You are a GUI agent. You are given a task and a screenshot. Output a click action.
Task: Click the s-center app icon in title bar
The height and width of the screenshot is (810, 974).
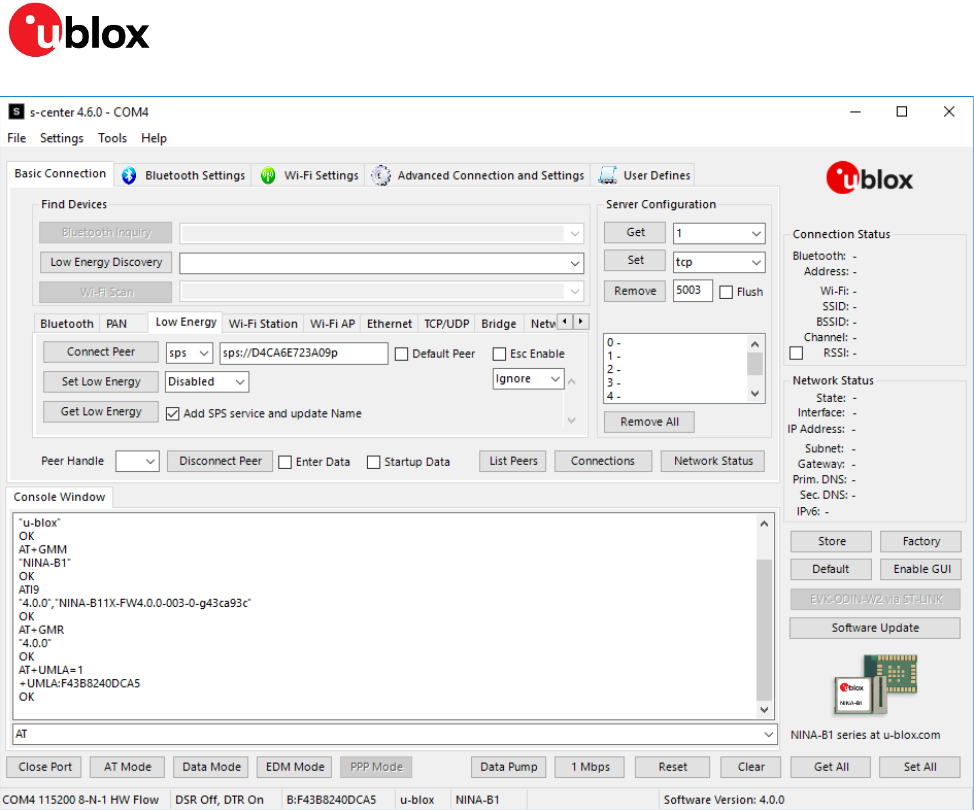click(16, 112)
